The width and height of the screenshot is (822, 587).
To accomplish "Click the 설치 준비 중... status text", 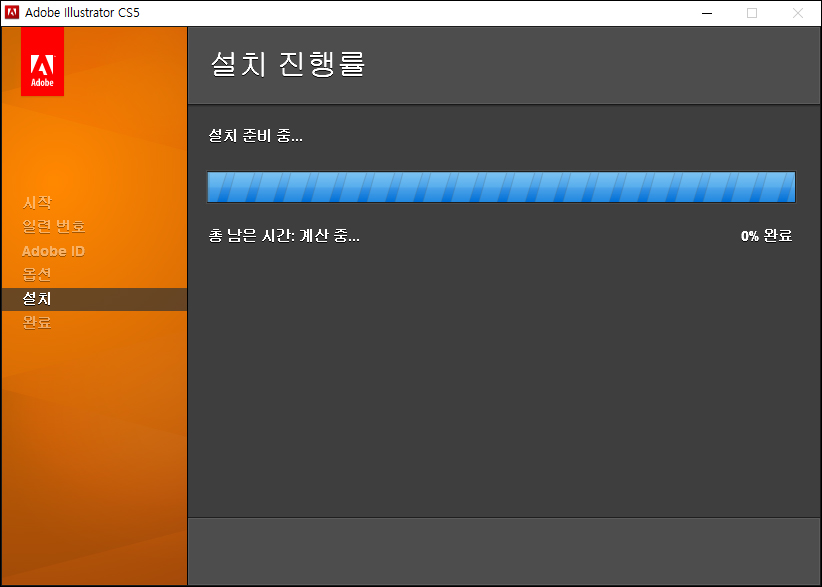I will [x=255, y=136].
